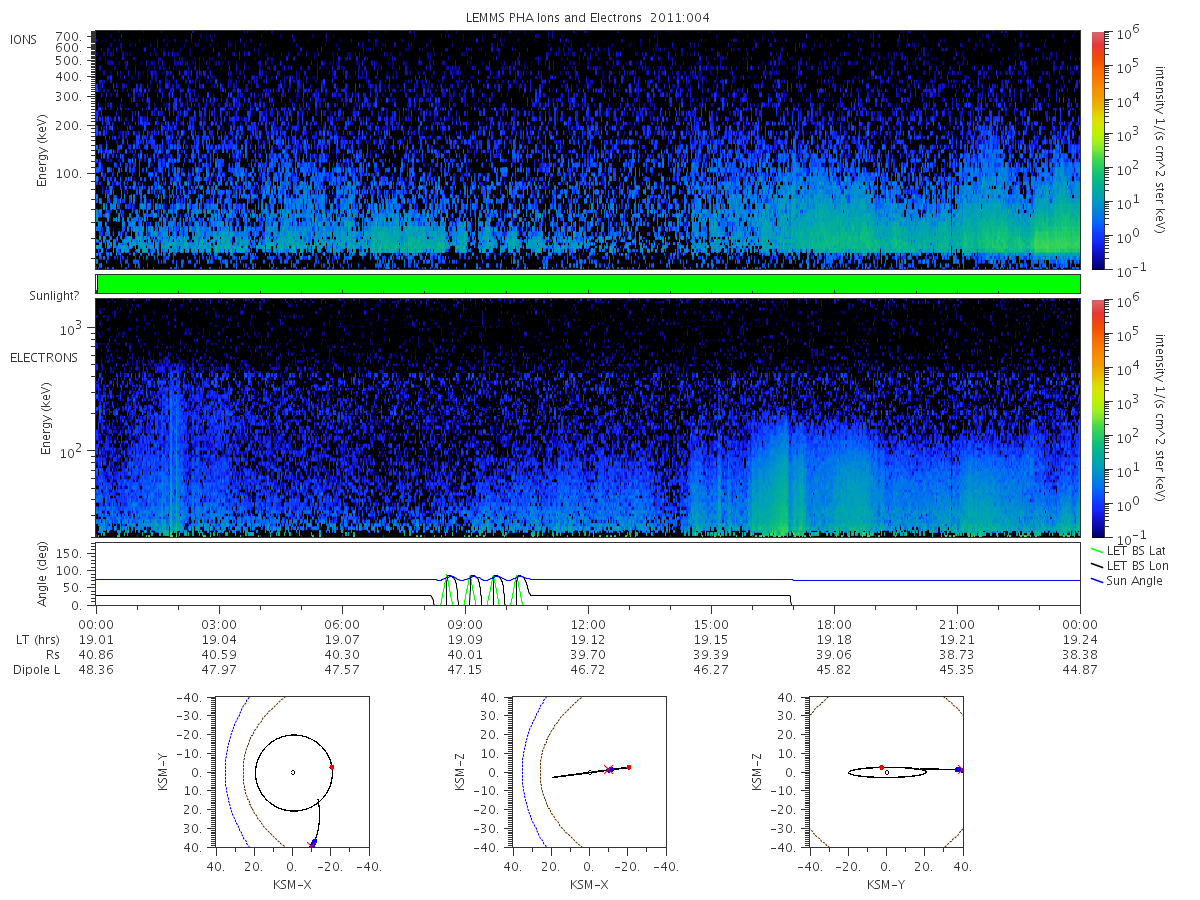Click the 18:00 time axis tick label
The width and height of the screenshot is (1200, 900).
click(834, 622)
